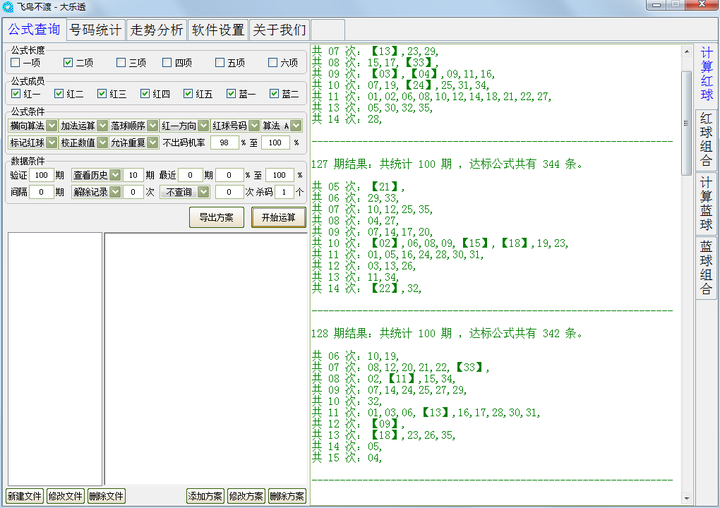
Task: Click the 开始运算 button
Action: pyautogui.click(x=279, y=218)
